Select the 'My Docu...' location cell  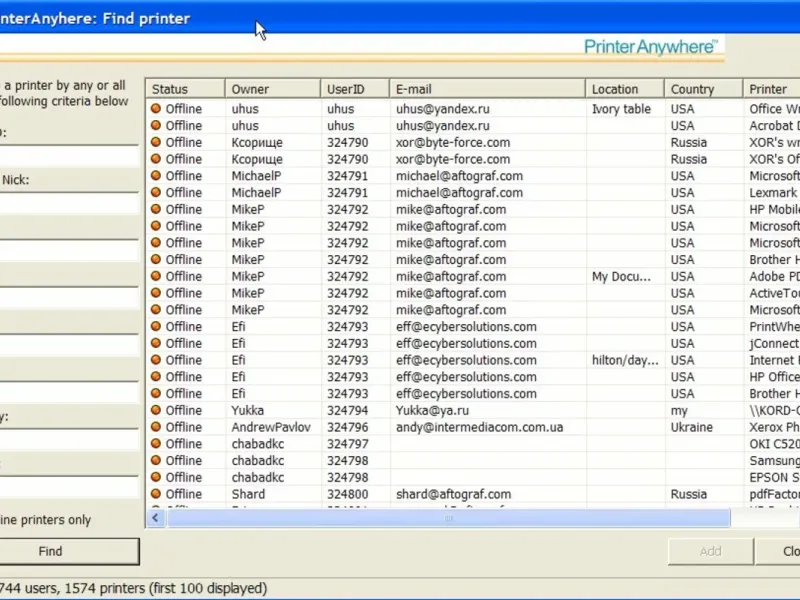click(621, 276)
